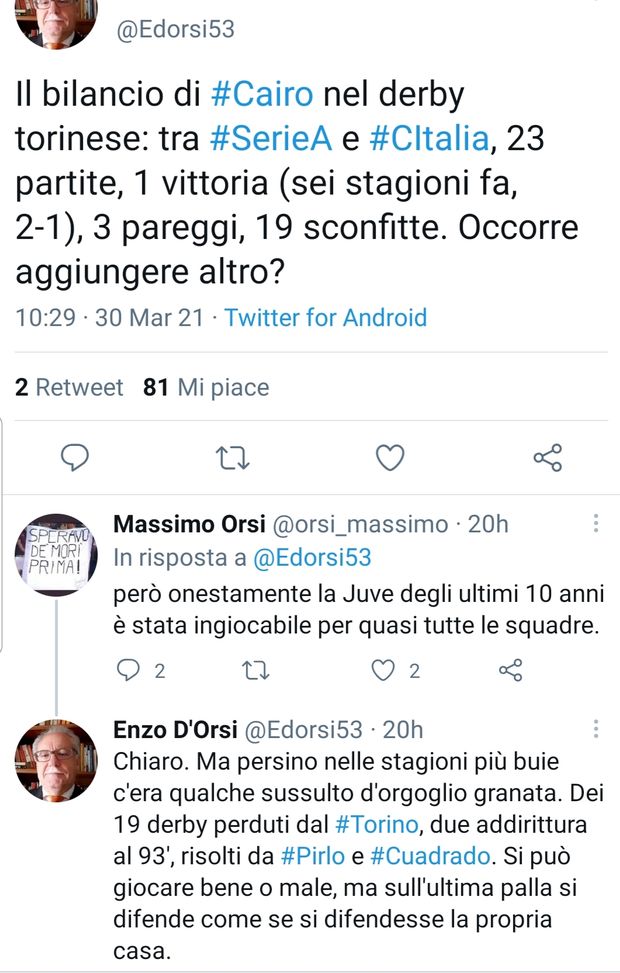Open Enzo D'Orsi's avatar in the reply
Image resolution: width=620 pixels, height=973 pixels.
click(x=57, y=761)
